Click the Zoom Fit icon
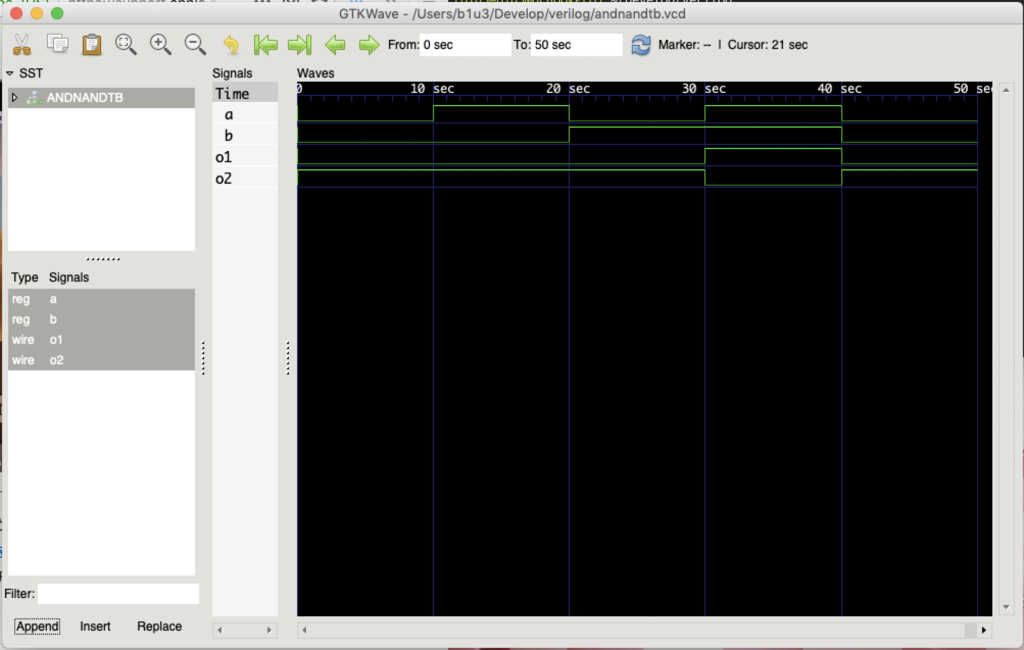 [125, 44]
